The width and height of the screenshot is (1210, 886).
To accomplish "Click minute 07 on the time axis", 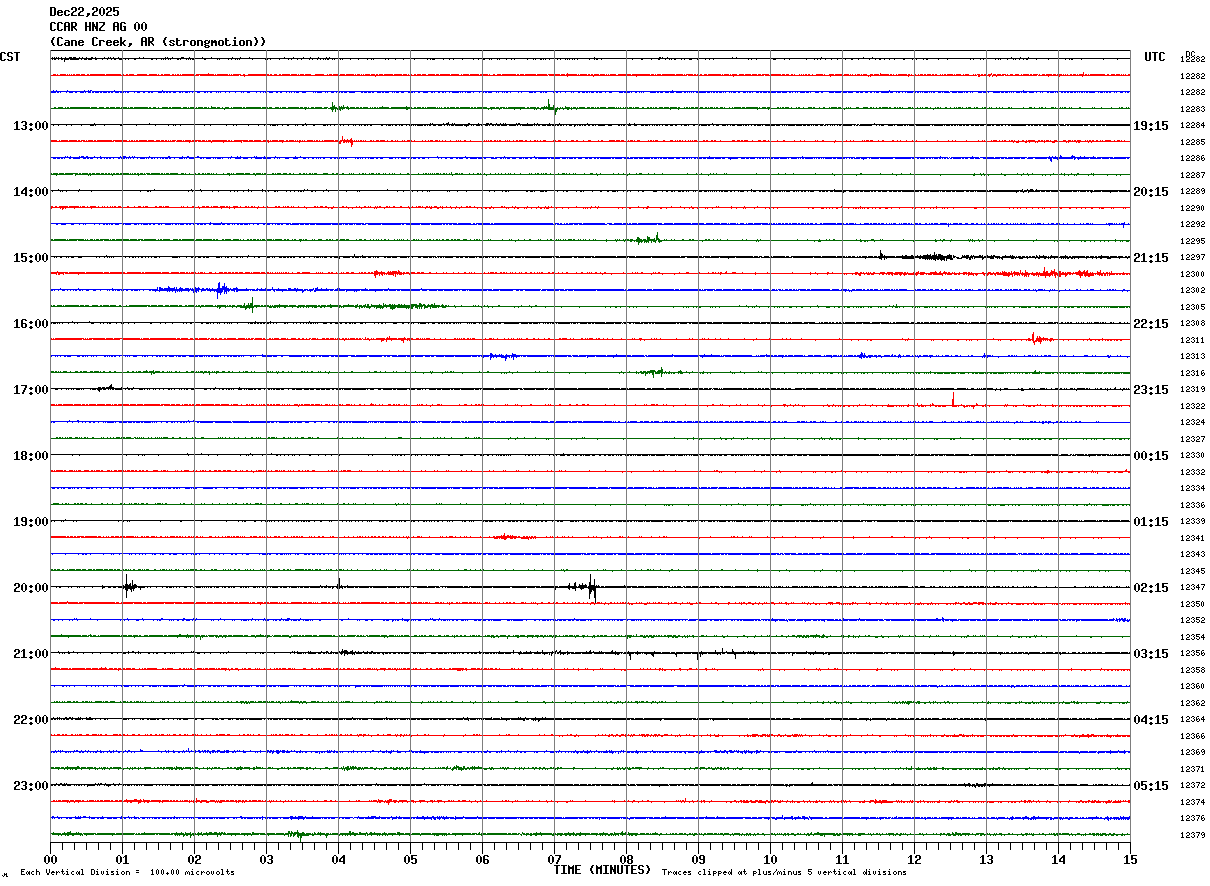I will tap(554, 858).
